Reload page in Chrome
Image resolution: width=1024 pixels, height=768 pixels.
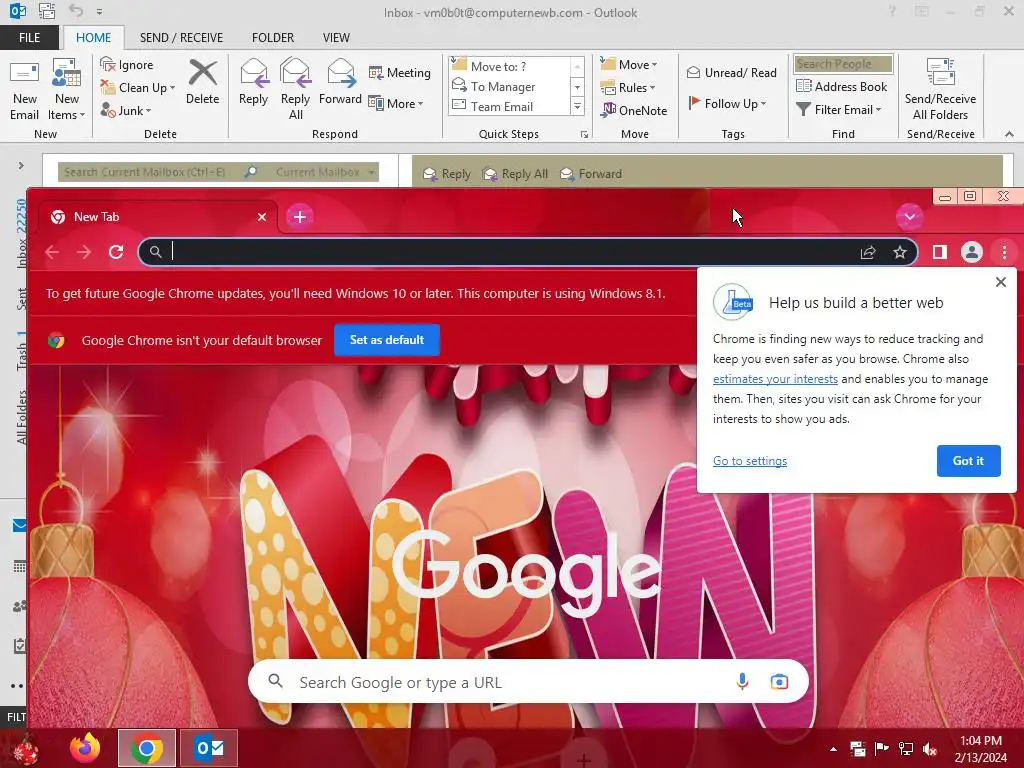(116, 252)
